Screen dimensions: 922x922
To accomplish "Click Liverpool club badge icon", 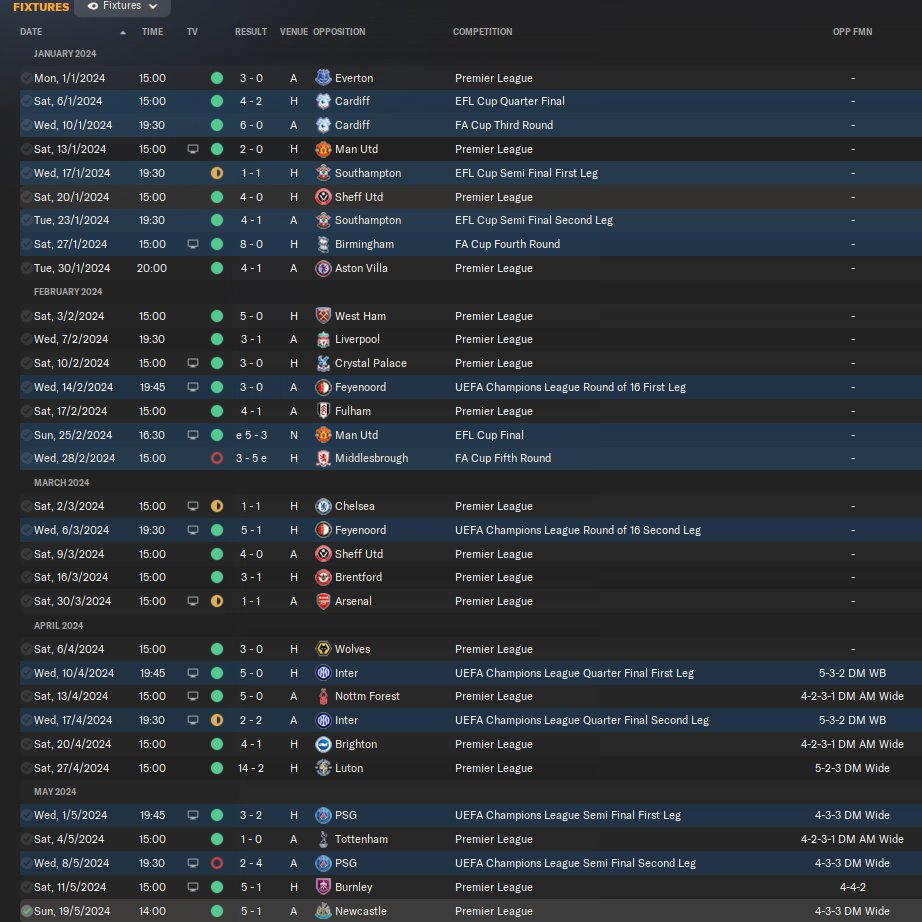I will click(x=323, y=339).
